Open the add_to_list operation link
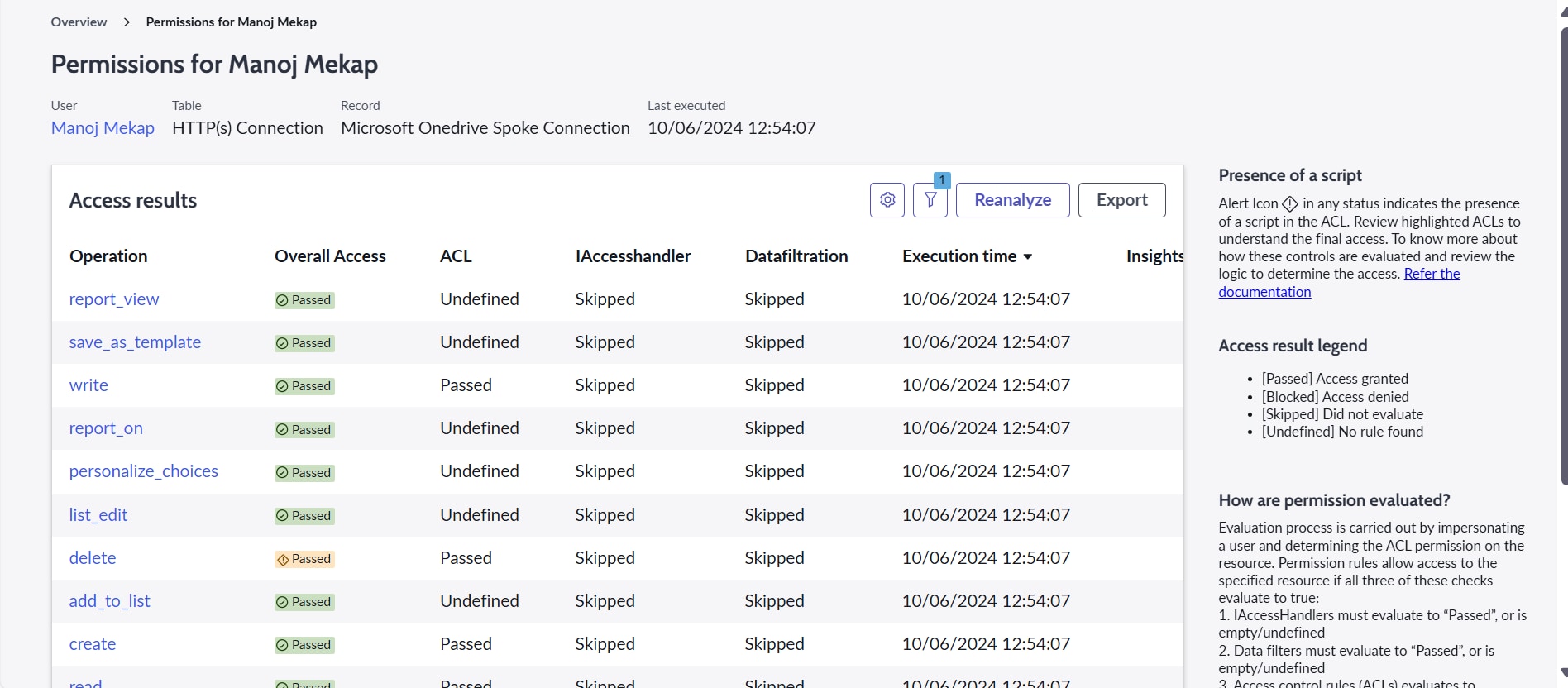Viewport: 1568px width, 688px height. (110, 601)
